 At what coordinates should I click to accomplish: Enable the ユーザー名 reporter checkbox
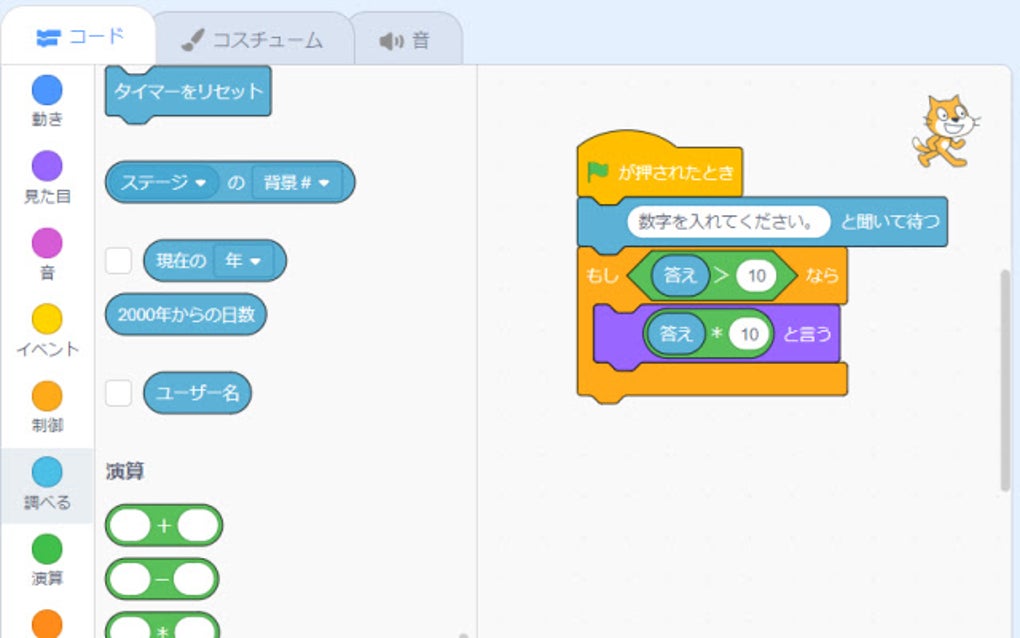coord(118,394)
